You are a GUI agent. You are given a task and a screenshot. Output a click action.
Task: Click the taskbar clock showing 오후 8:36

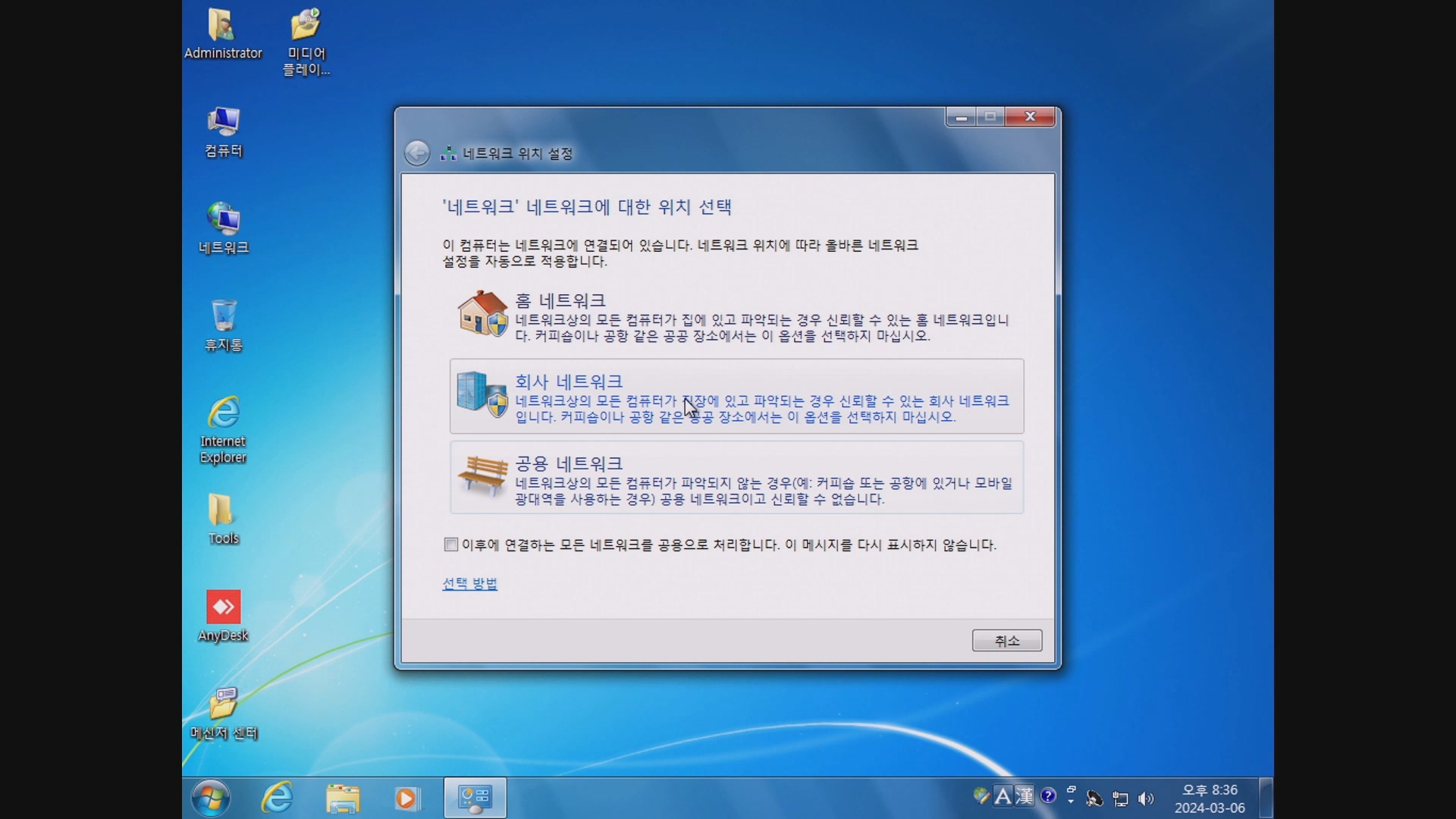pos(1210,799)
